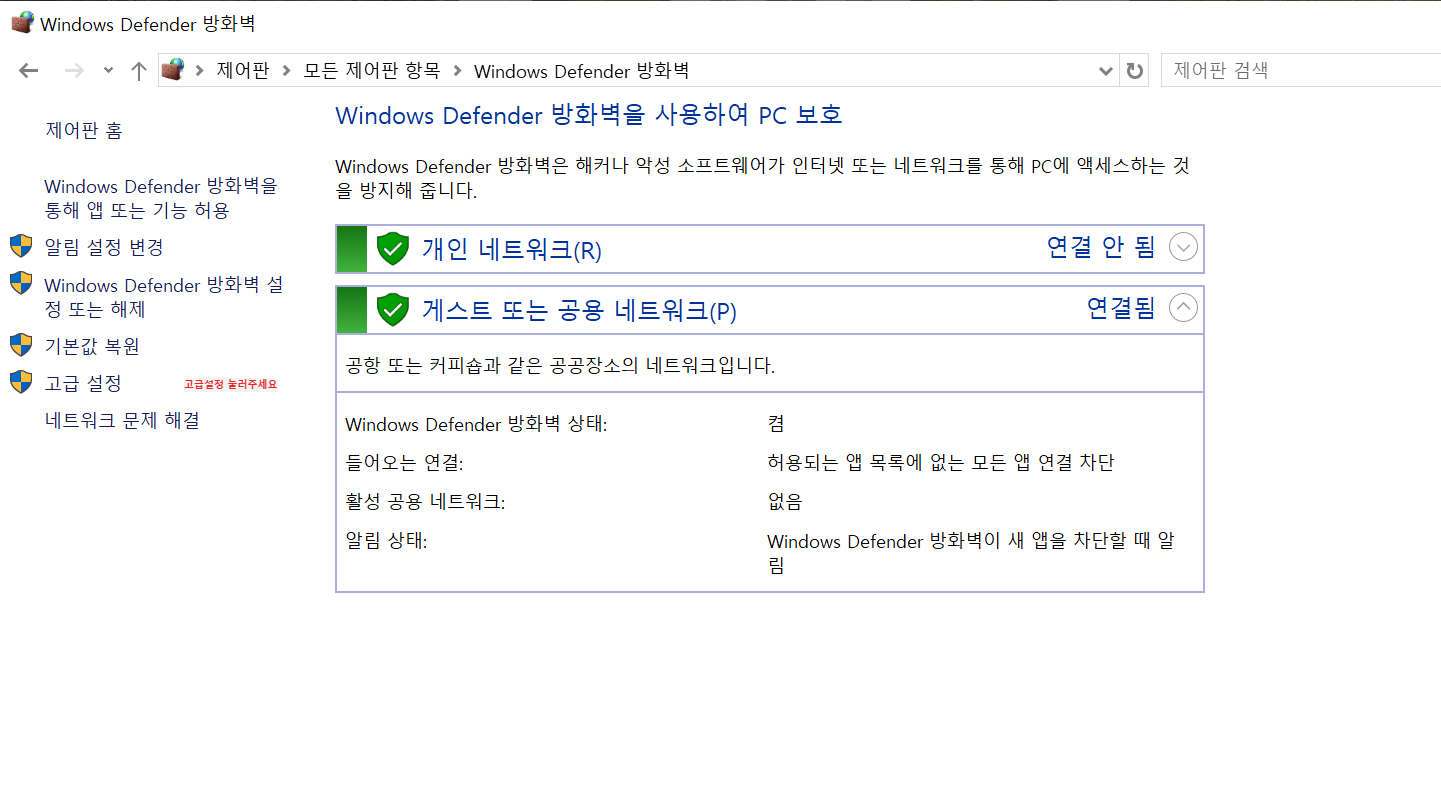Image resolution: width=1441 pixels, height=790 pixels.
Task: Open address bar history dropdown
Action: pyautogui.click(x=1105, y=71)
